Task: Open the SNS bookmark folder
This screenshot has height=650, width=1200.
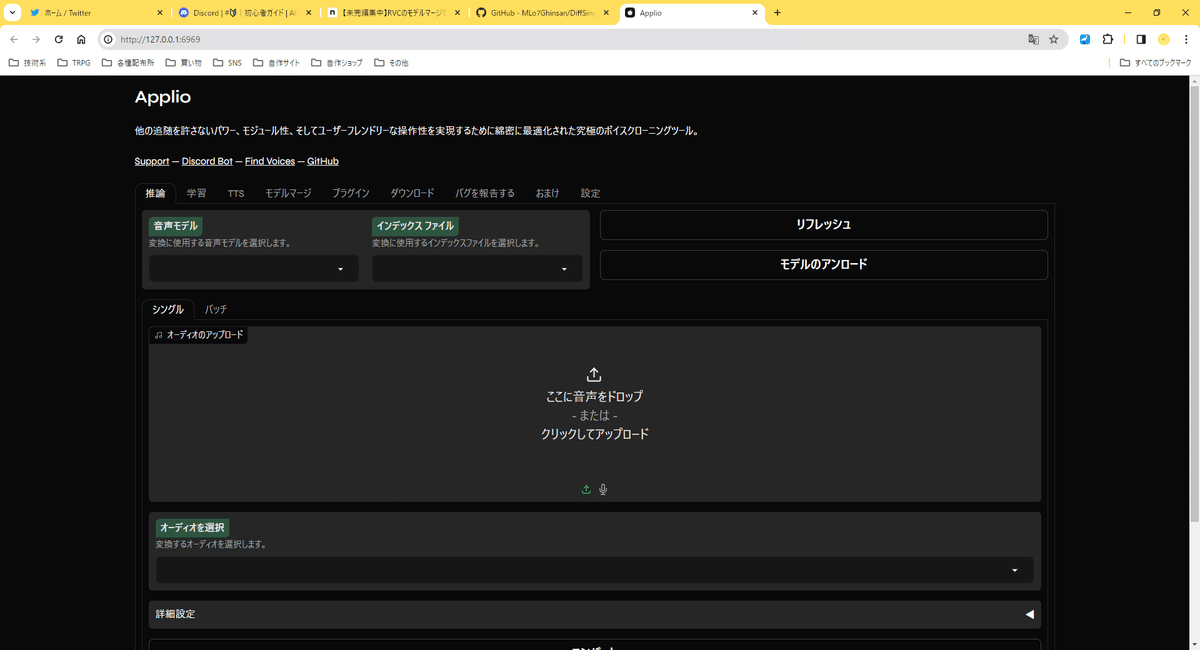Action: (225, 62)
